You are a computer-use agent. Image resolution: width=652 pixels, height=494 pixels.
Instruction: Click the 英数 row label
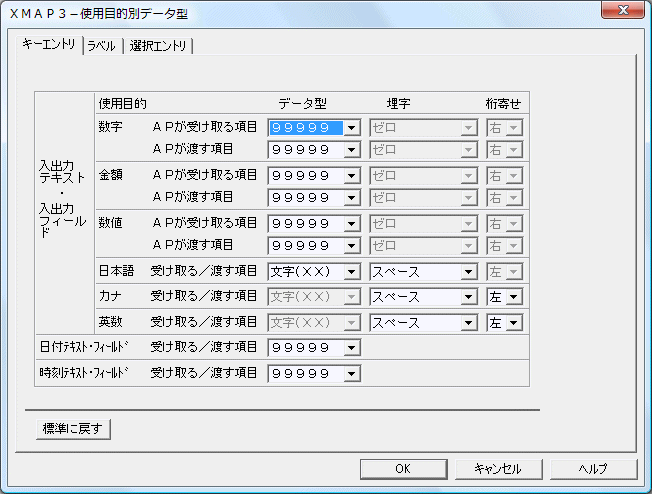tap(111, 322)
